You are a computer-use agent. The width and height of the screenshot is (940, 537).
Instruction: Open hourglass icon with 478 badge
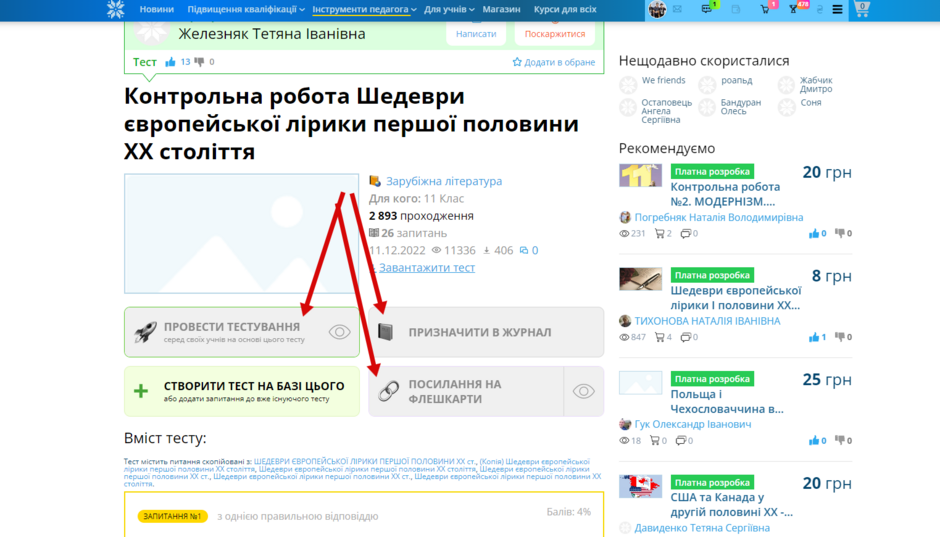coord(793,9)
